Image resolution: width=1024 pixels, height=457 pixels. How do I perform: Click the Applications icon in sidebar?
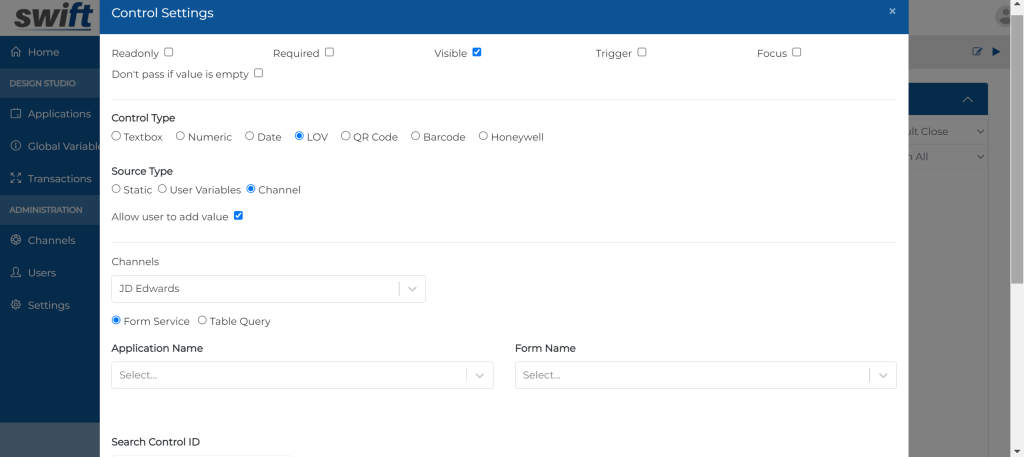pyautogui.click(x=16, y=114)
